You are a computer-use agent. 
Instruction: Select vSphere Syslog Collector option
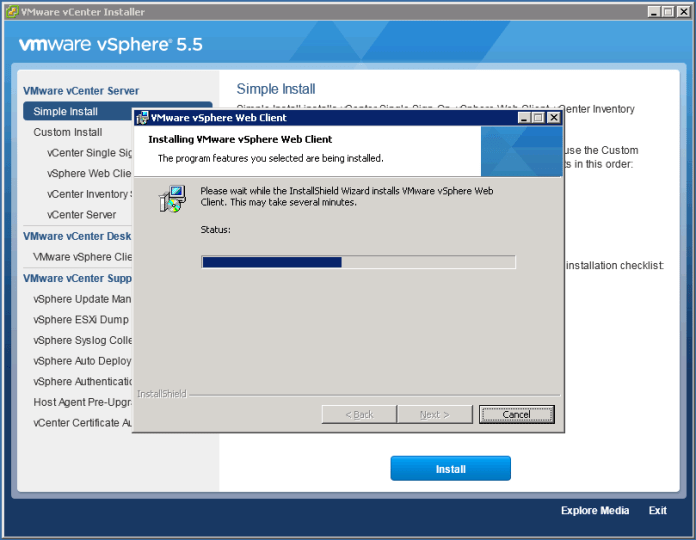82,341
